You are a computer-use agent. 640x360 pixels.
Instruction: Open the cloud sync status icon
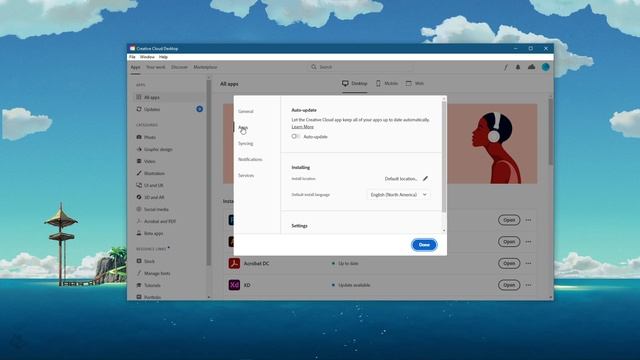(531, 67)
